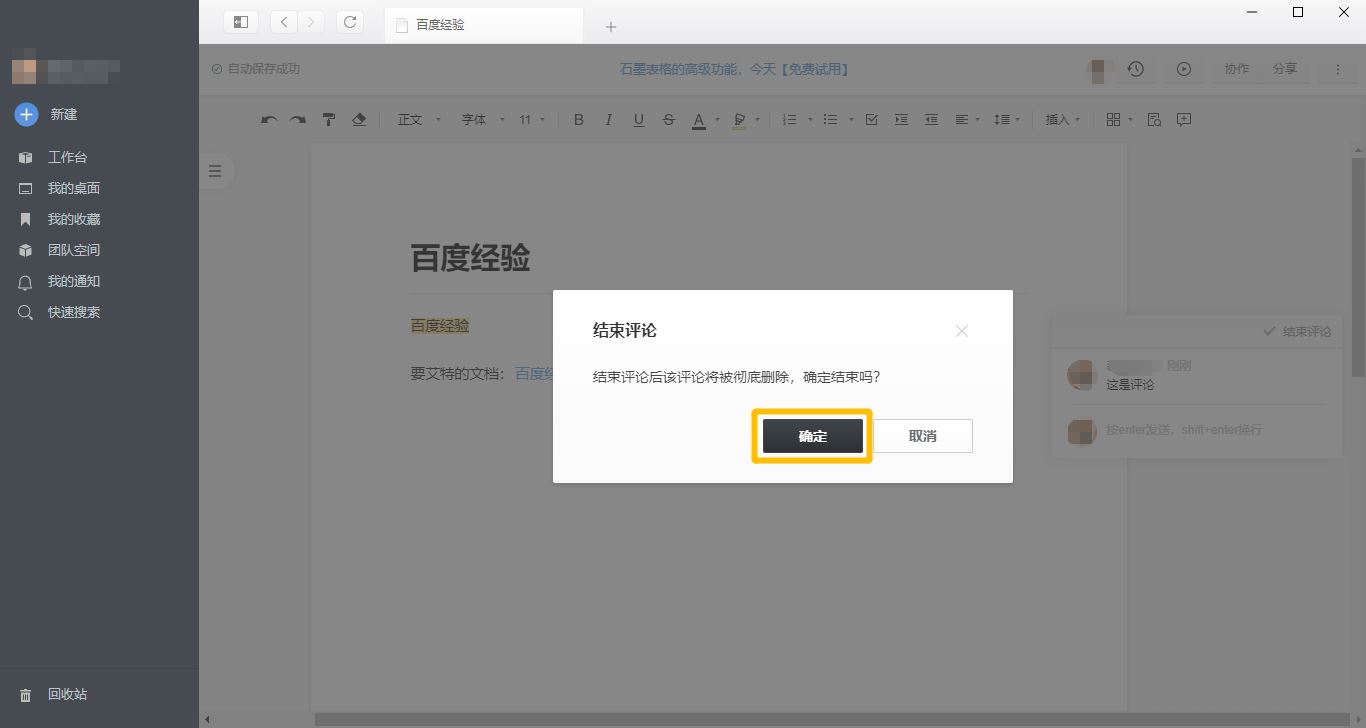Open find and replace icon
The image size is (1366, 728).
[x=1154, y=120]
